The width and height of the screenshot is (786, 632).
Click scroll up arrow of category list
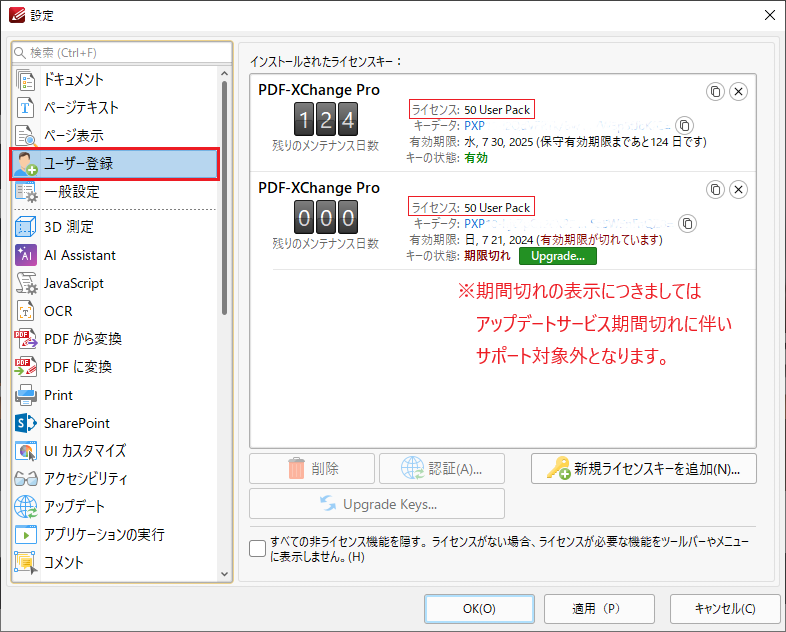click(x=224, y=73)
